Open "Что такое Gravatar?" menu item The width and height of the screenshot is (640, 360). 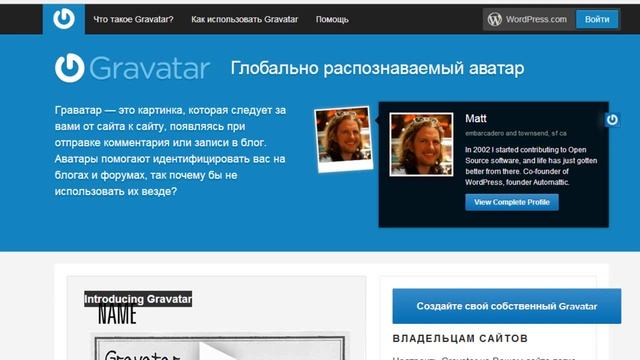pyautogui.click(x=133, y=19)
